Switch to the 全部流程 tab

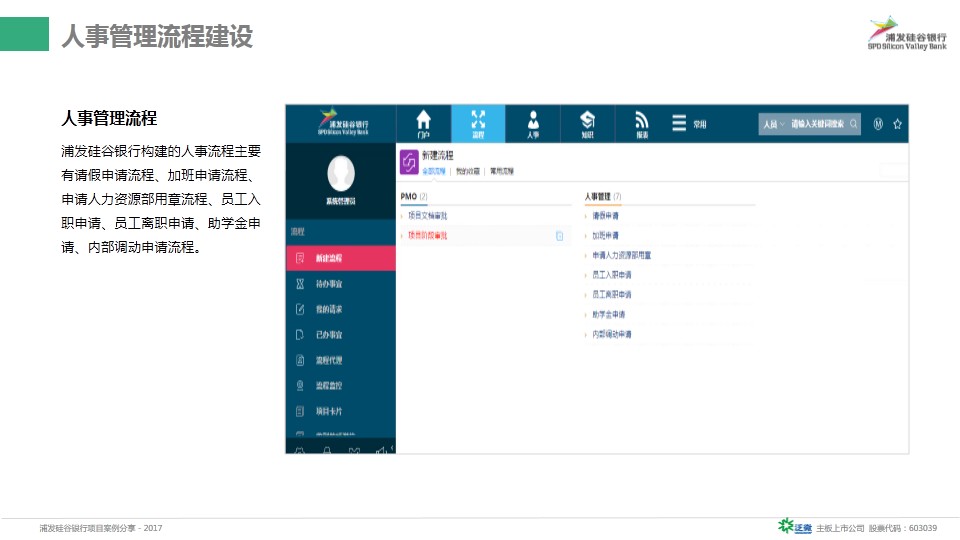(x=434, y=171)
